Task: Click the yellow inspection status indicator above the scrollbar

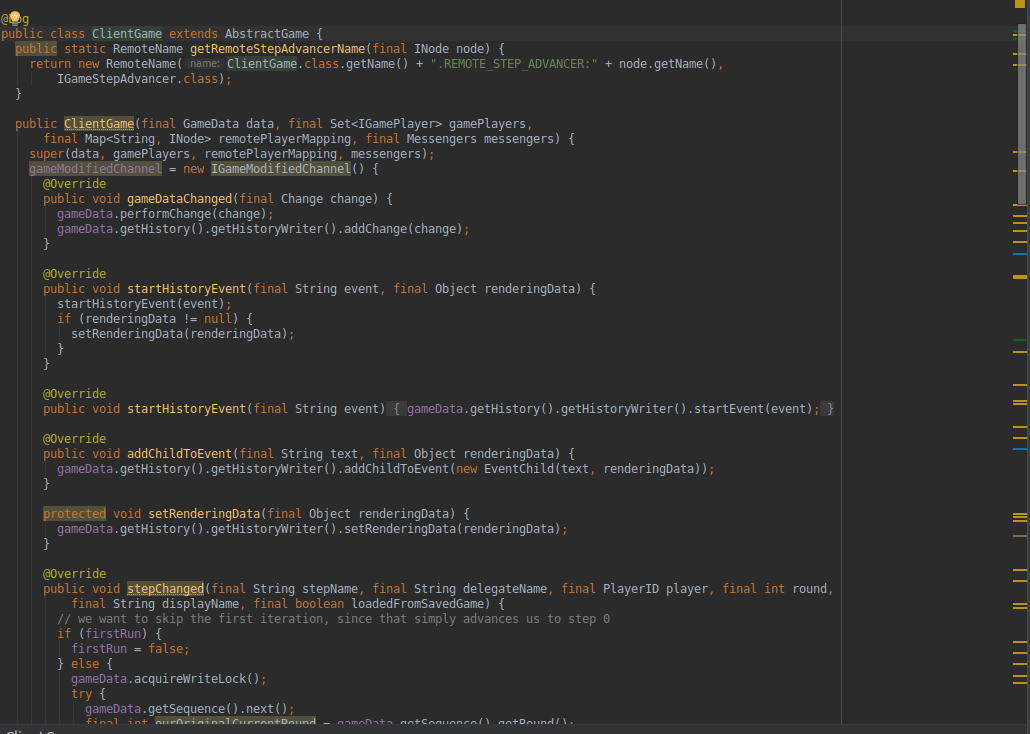Action: point(1019,5)
